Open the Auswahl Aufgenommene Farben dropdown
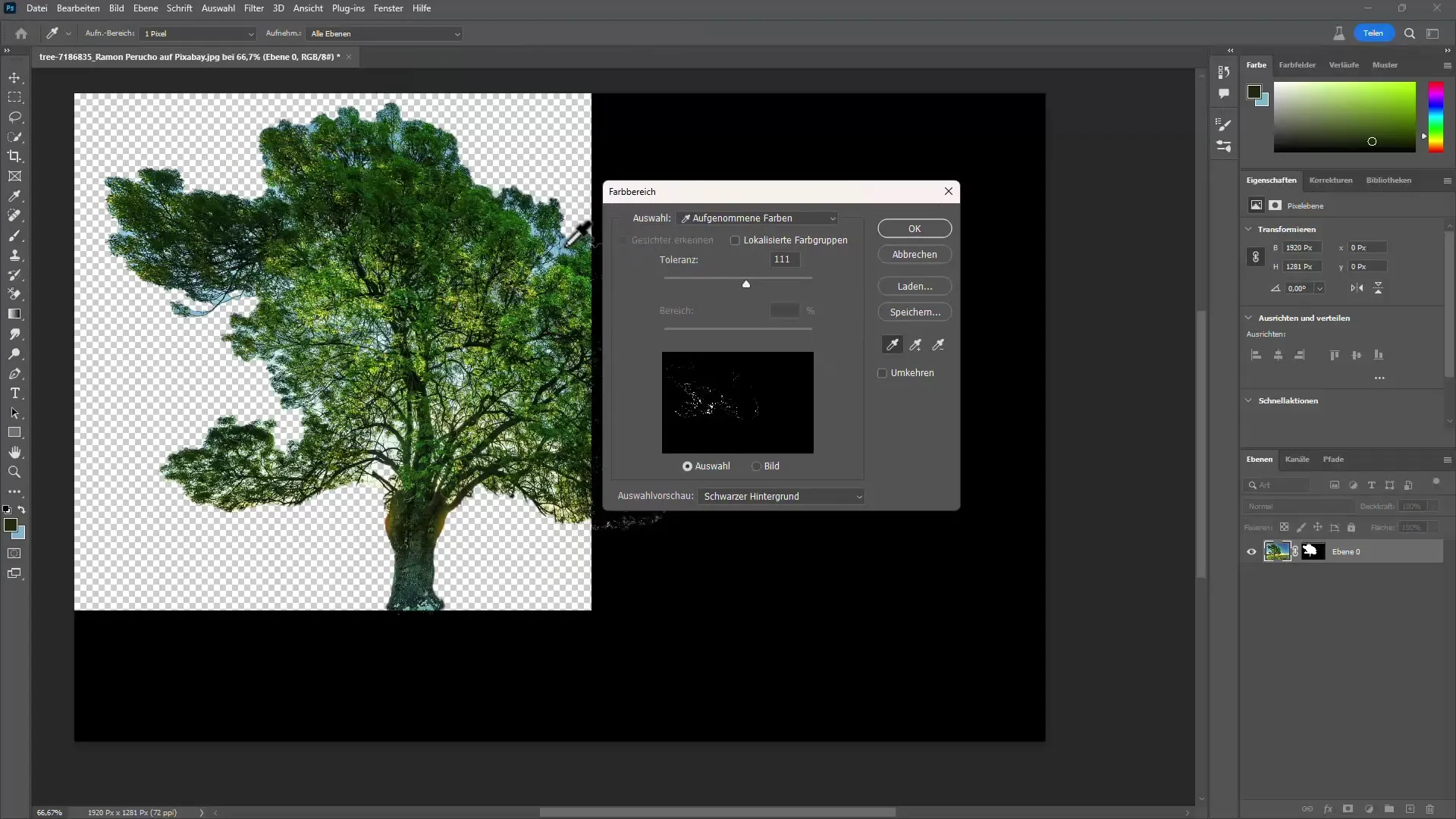The image size is (1456, 819). point(758,218)
